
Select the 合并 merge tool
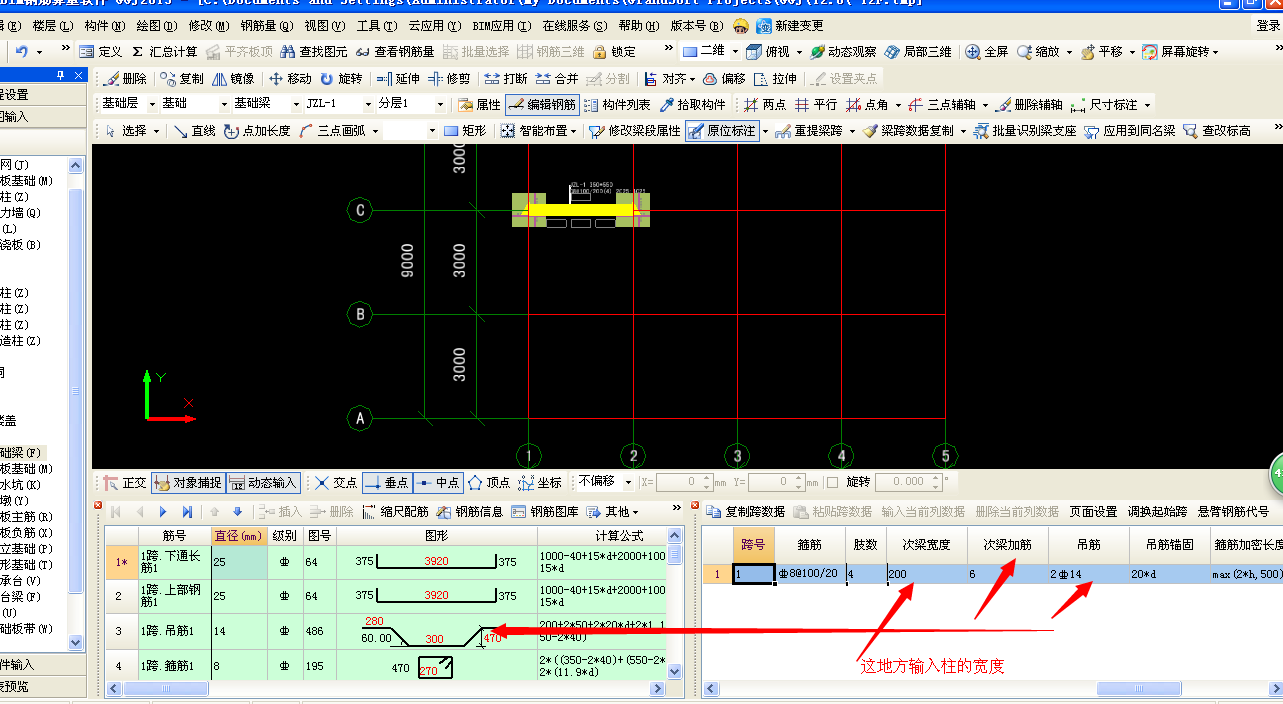557,78
